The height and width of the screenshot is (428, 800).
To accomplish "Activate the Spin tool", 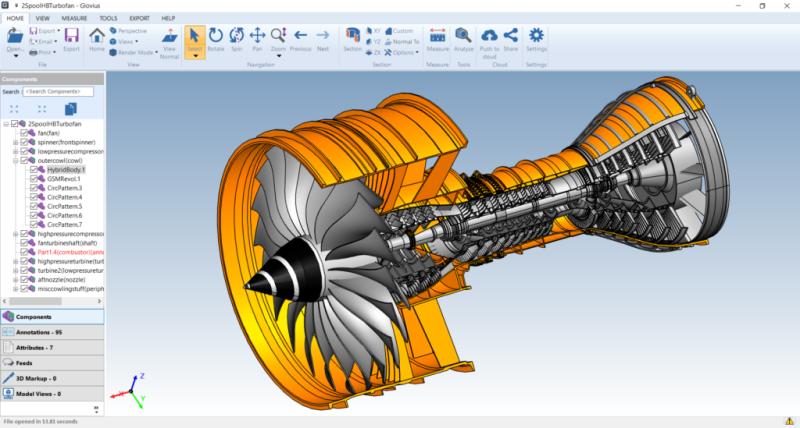I will coord(237,40).
